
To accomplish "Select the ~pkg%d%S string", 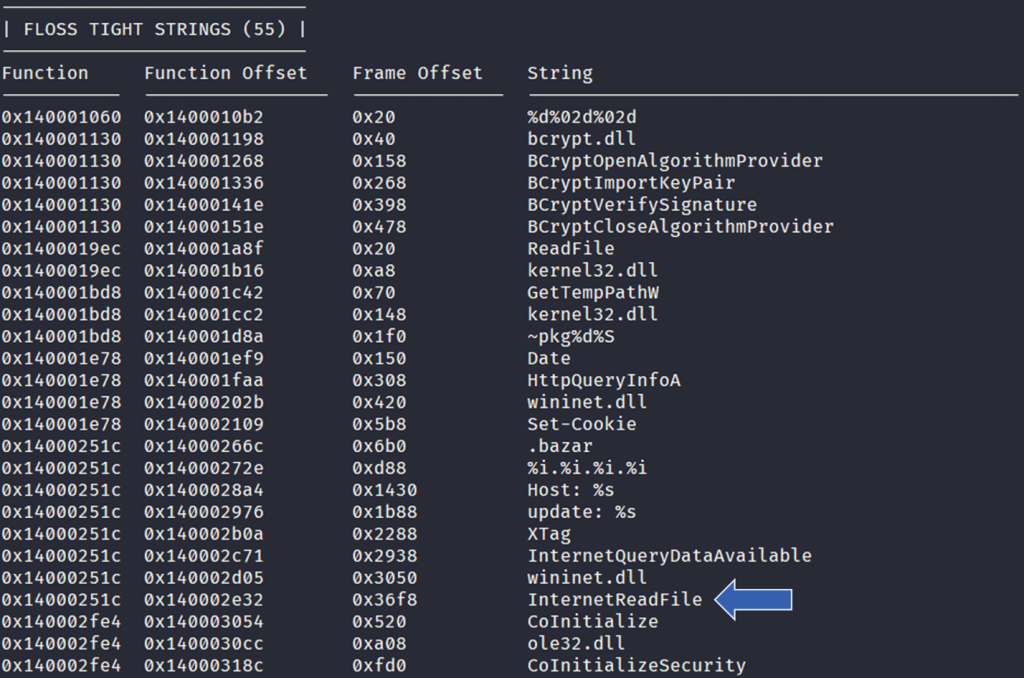I will (x=571, y=336).
